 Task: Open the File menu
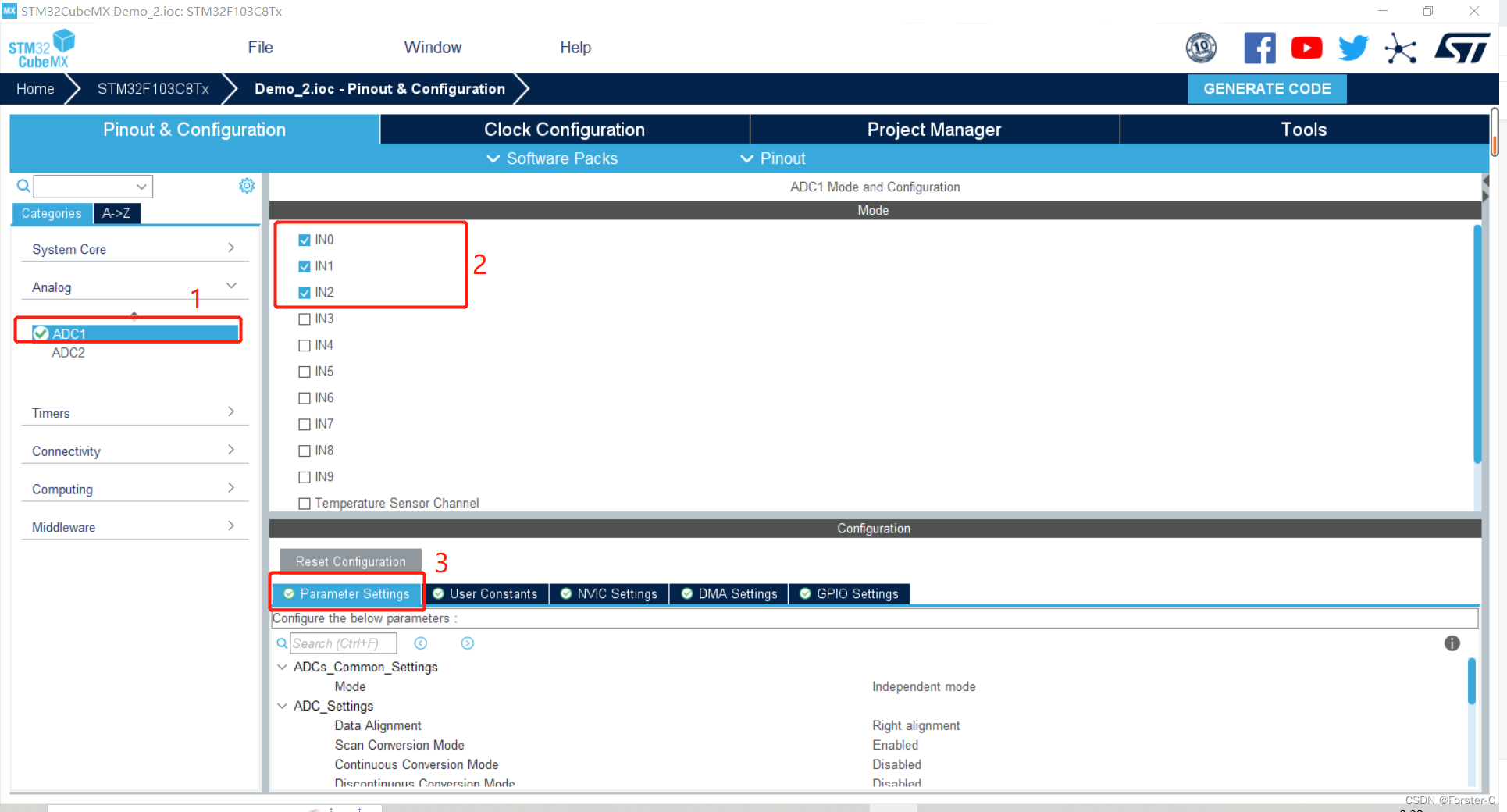pyautogui.click(x=260, y=48)
